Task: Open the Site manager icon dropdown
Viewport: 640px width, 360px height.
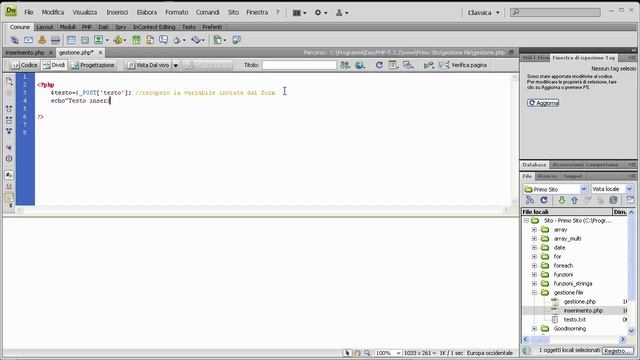Action: tap(342, 13)
